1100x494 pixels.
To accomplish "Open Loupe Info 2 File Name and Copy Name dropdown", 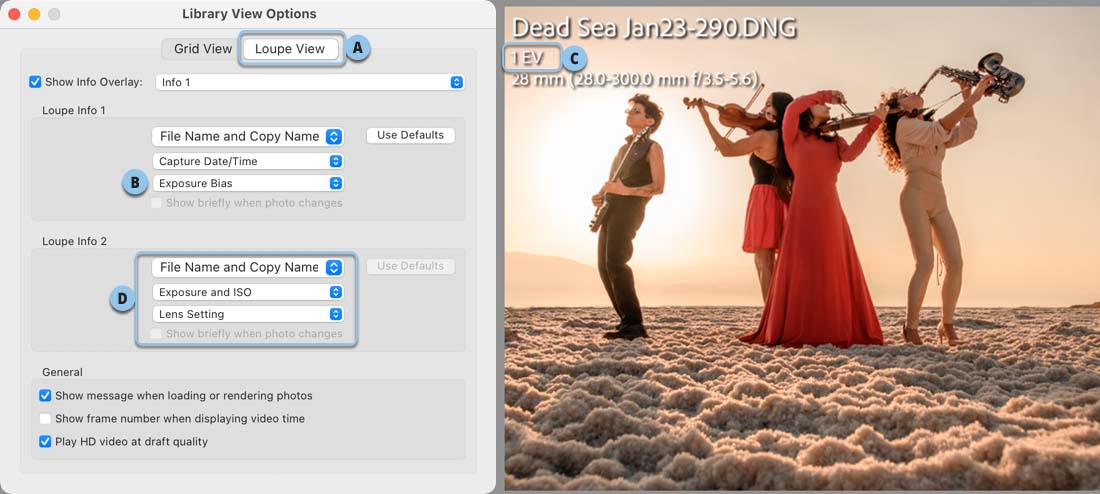I will coord(248,267).
